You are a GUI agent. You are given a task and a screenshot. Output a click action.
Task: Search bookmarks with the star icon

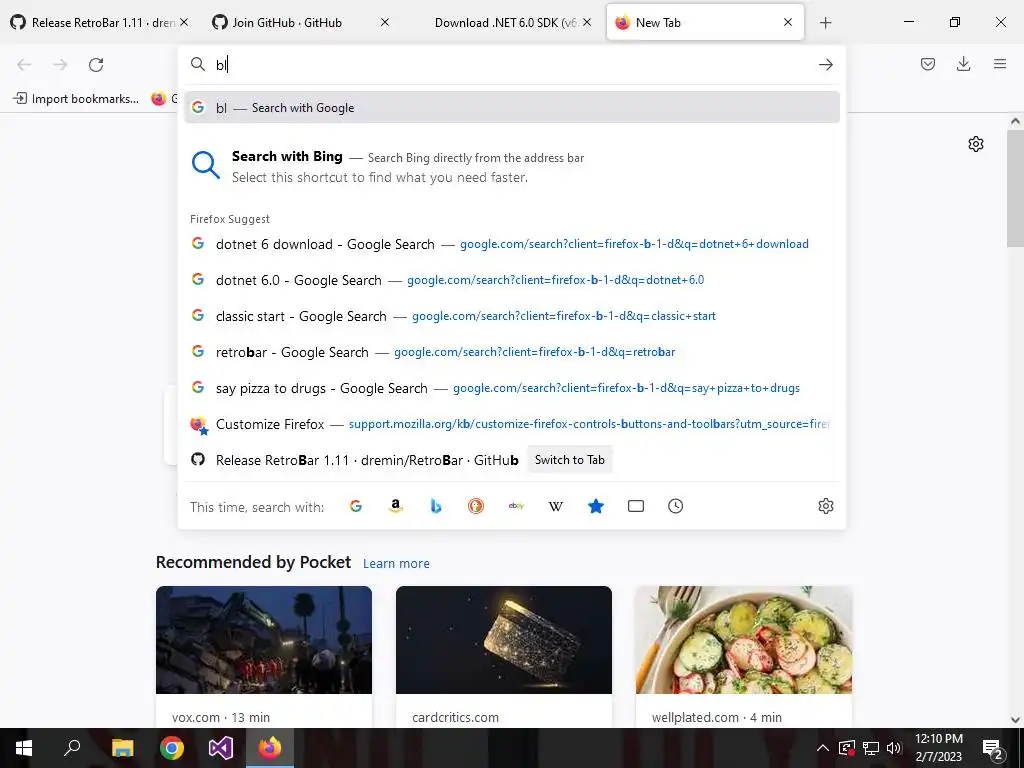tap(596, 506)
